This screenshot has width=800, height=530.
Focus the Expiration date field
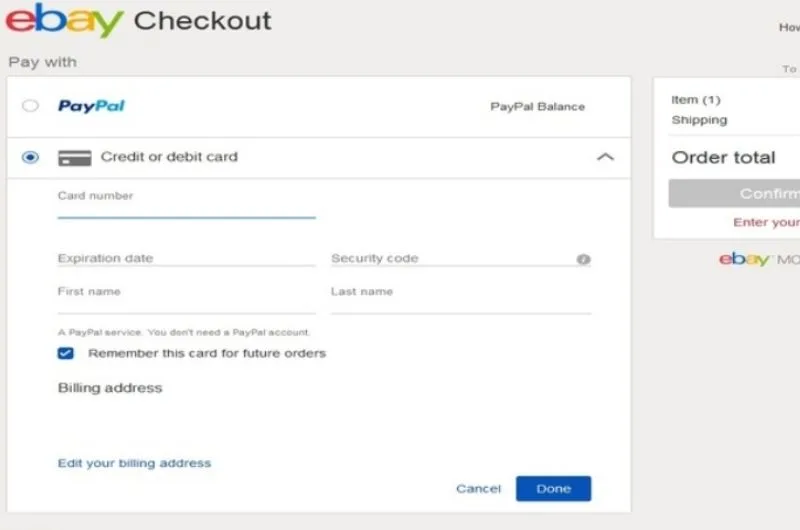[186, 258]
